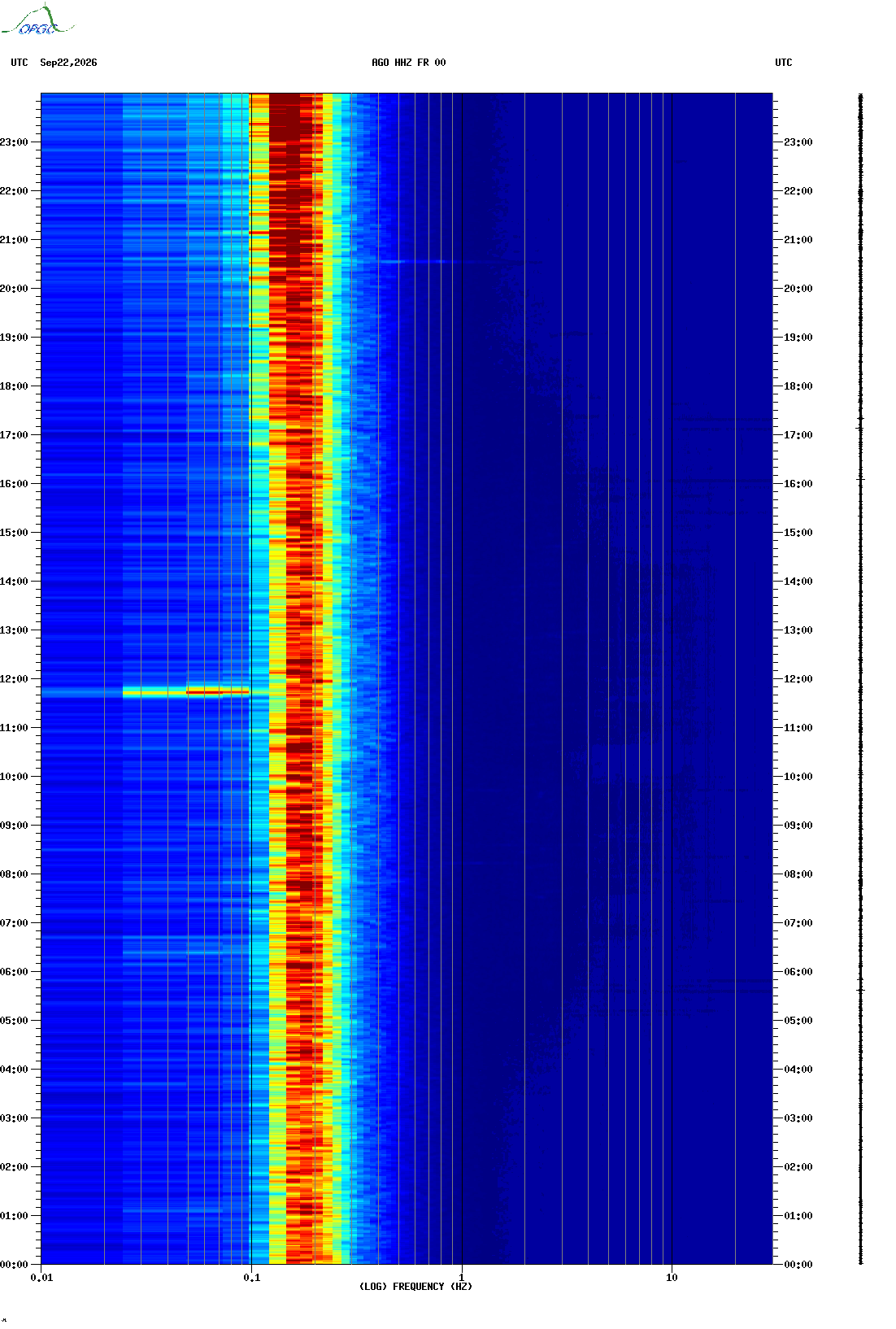
Task: Click the 0.01 frequency axis label
Action: [41, 1278]
